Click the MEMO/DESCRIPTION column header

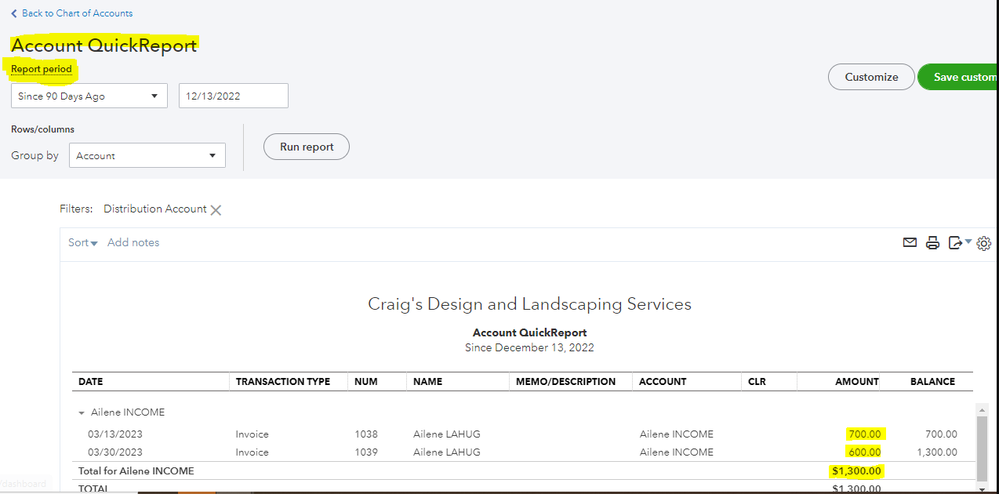565,382
